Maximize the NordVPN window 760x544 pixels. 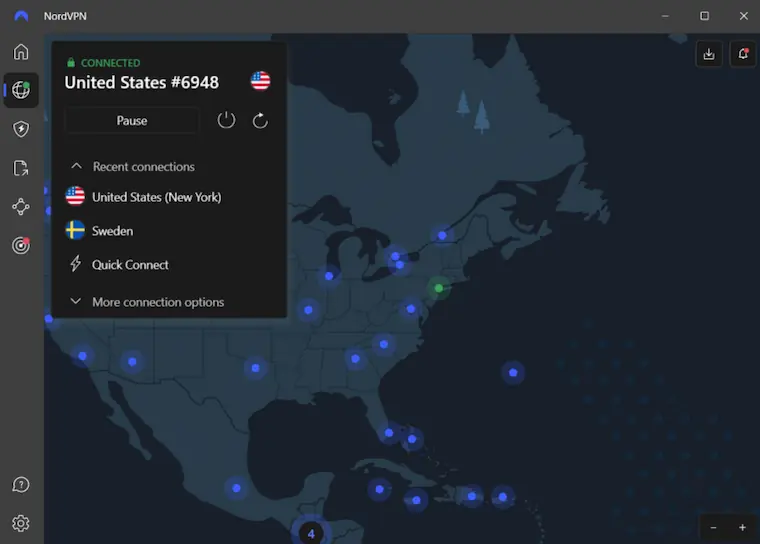click(x=704, y=16)
